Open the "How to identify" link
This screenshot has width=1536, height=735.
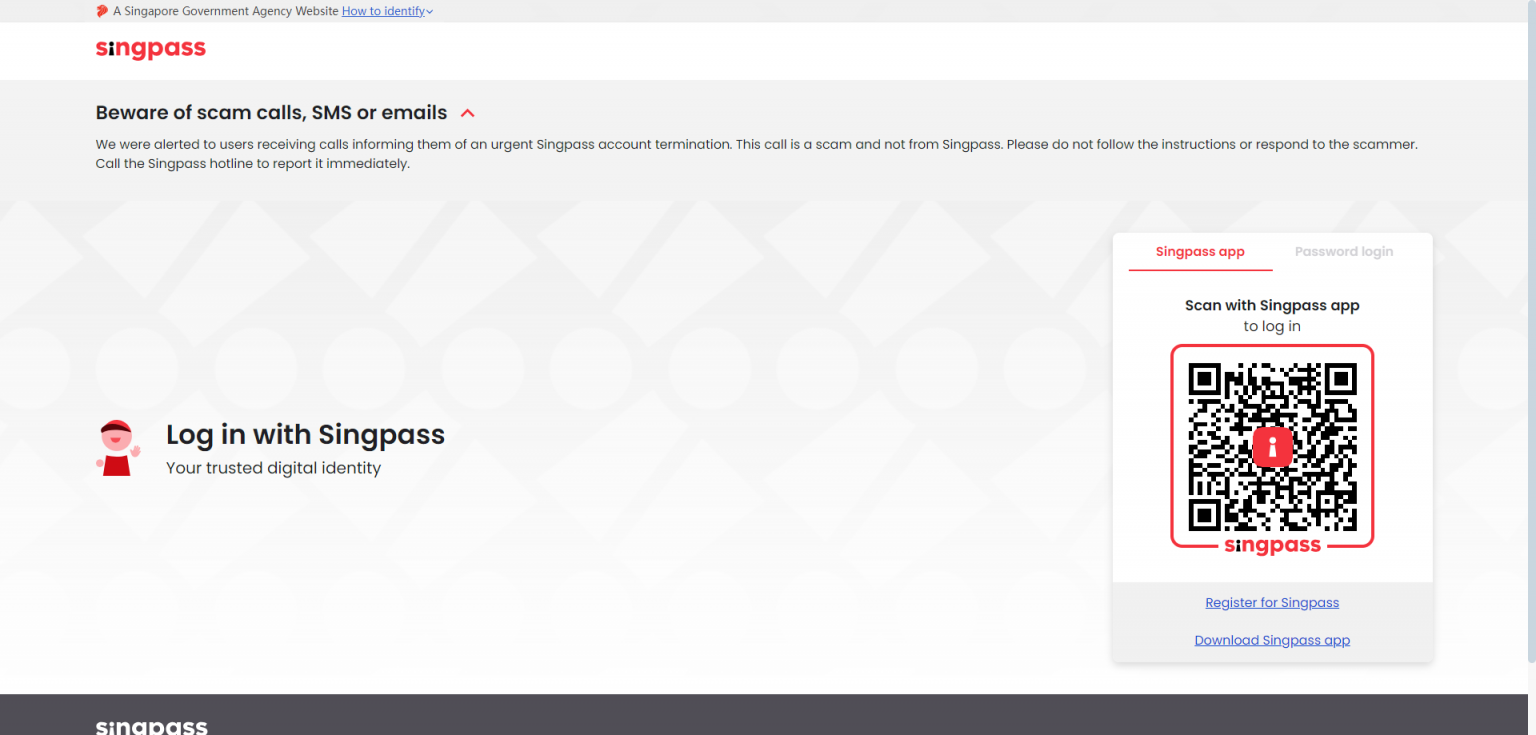coord(383,11)
